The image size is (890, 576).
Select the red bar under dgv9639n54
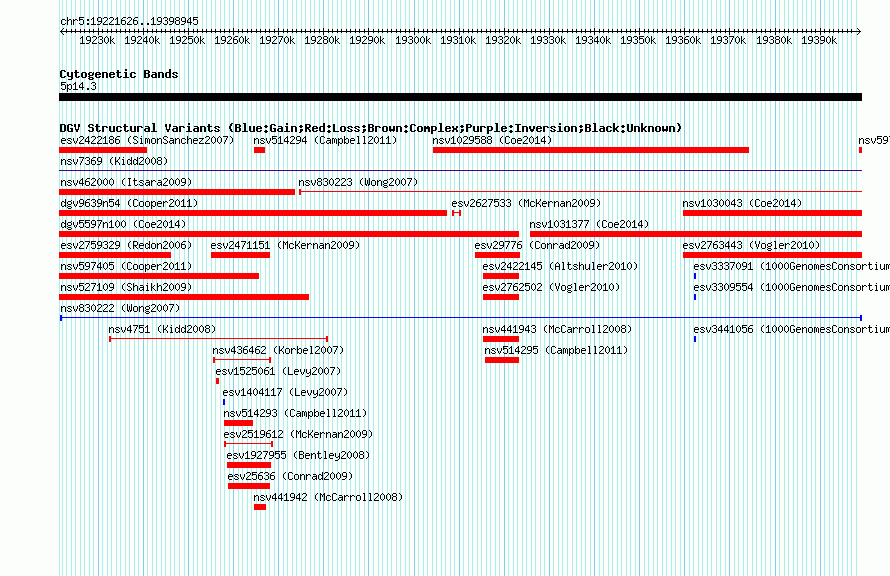253,213
